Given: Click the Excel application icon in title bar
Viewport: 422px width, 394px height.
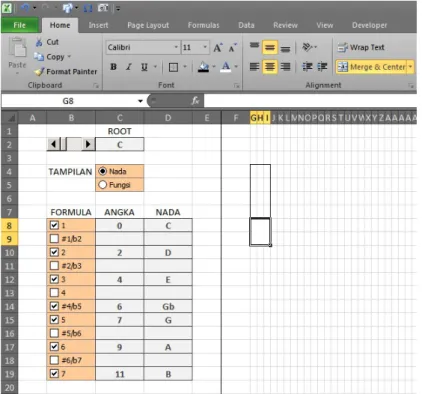Looking at the screenshot, I should [7, 8].
